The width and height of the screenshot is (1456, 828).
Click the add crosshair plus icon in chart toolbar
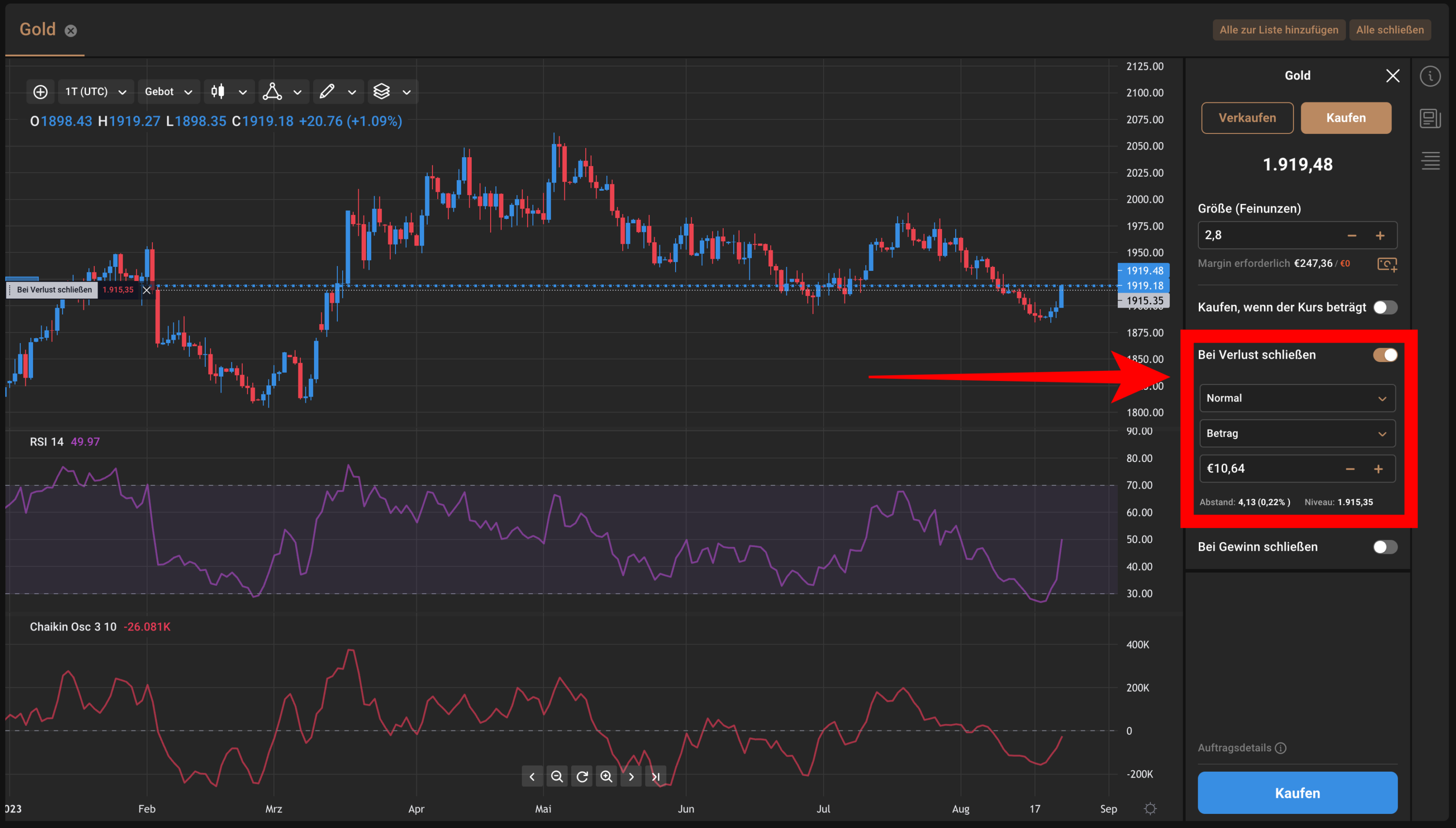pyautogui.click(x=40, y=92)
